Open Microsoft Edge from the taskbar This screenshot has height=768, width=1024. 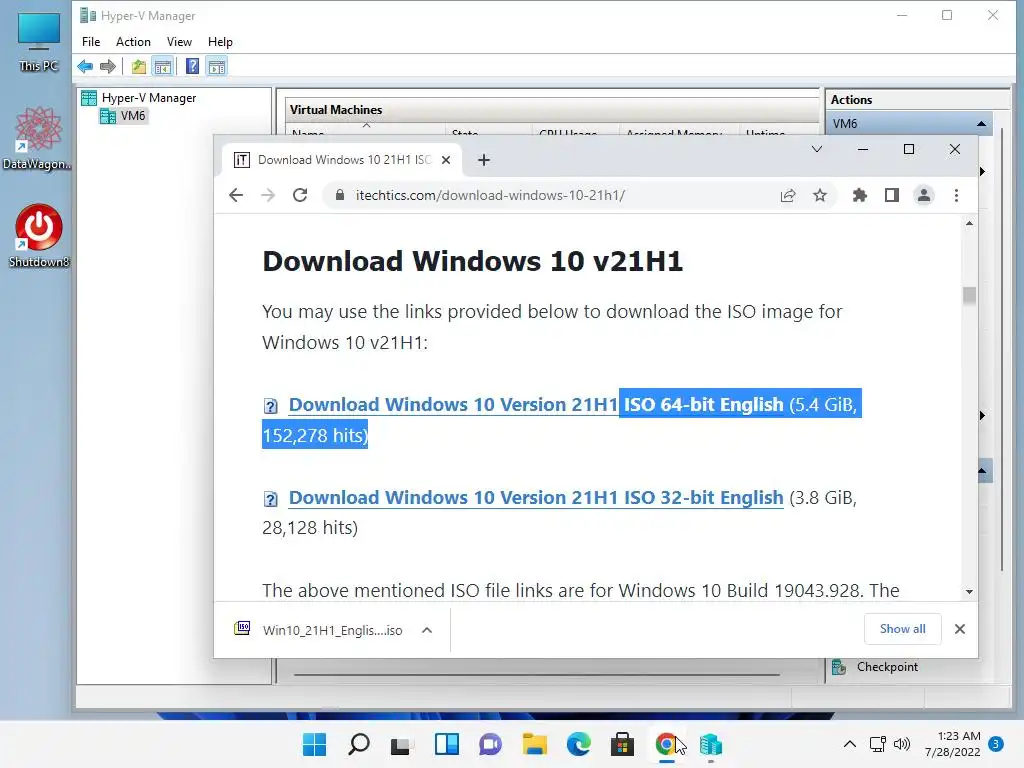579,744
